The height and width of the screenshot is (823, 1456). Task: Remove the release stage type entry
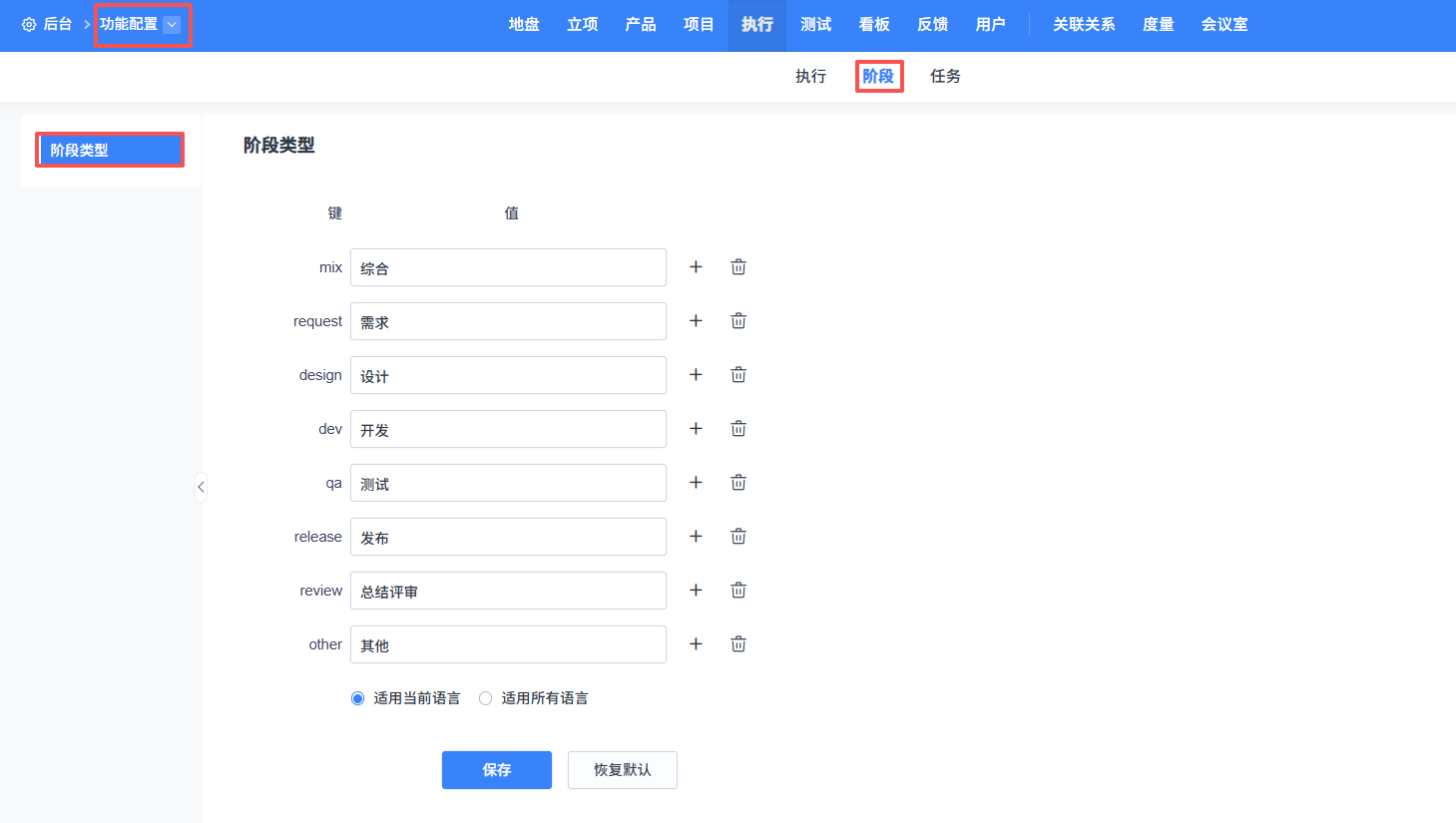[x=738, y=537]
